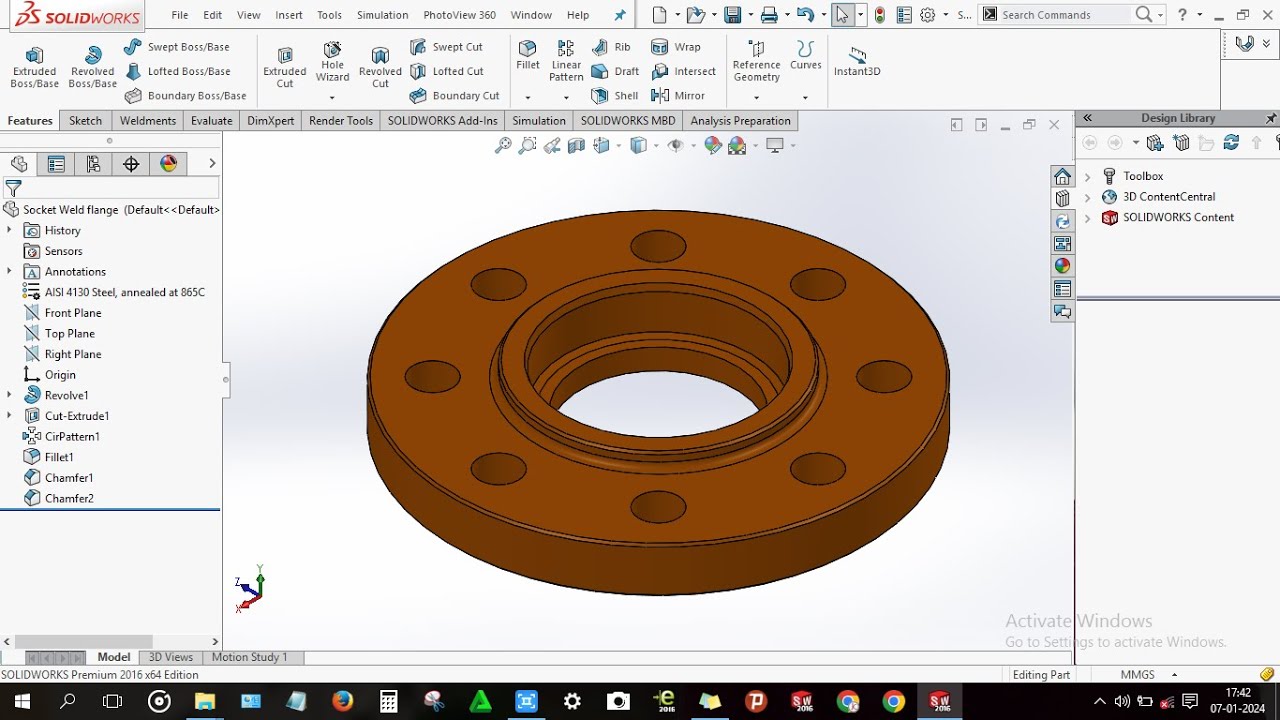The image size is (1280, 720).
Task: Expand the Cut-Extrude1 feature
Action: click(x=9, y=415)
